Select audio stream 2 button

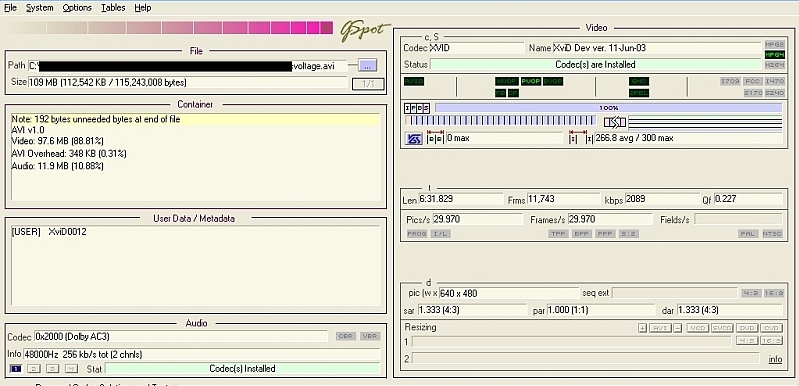[34, 369]
